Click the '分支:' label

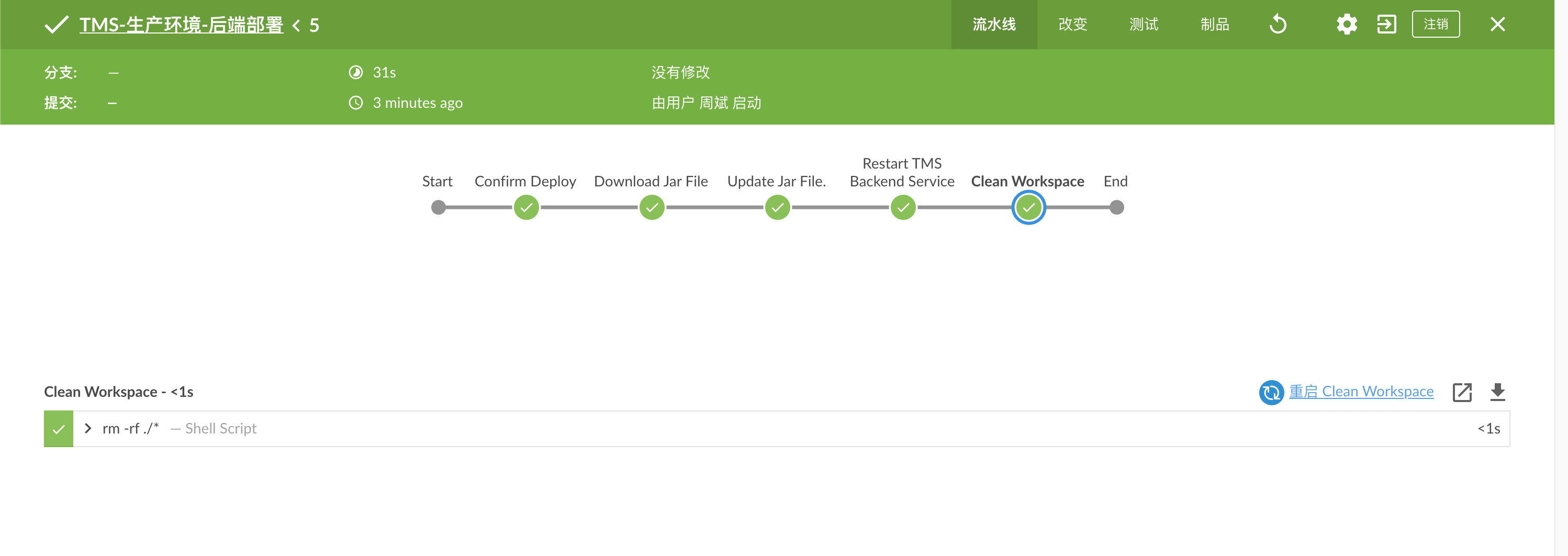pyautogui.click(x=60, y=72)
